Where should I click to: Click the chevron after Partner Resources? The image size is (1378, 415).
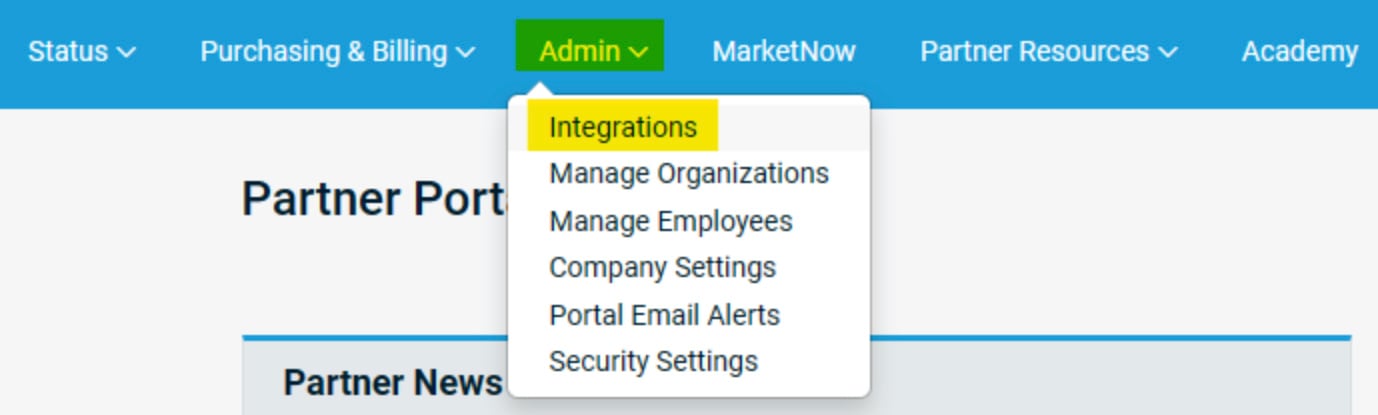1167,52
